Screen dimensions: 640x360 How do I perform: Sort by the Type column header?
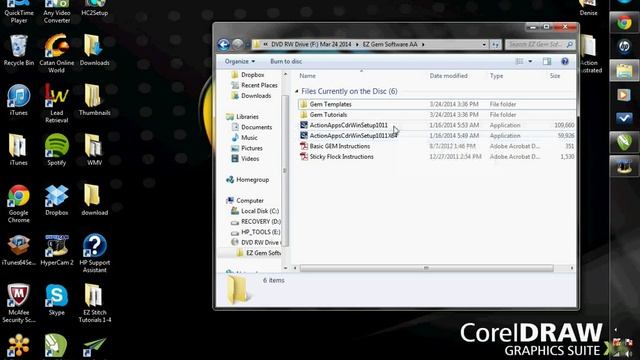496,76
